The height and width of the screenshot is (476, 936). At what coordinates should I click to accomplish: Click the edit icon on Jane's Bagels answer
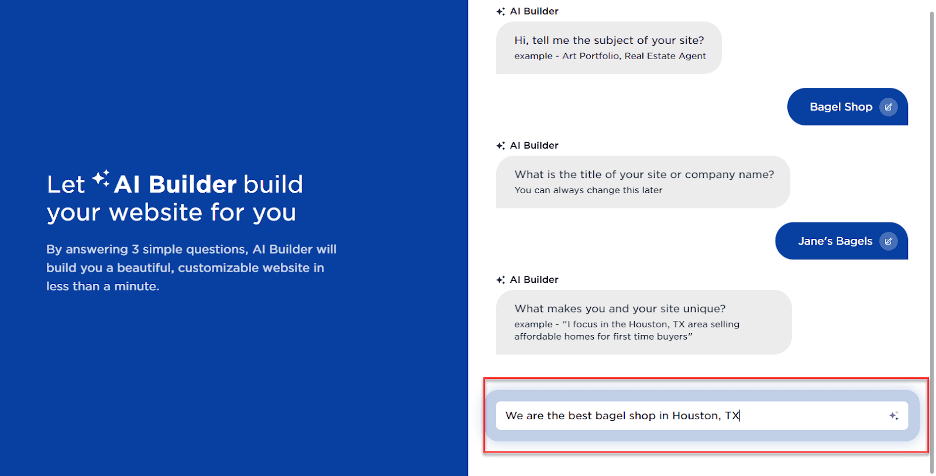(888, 241)
